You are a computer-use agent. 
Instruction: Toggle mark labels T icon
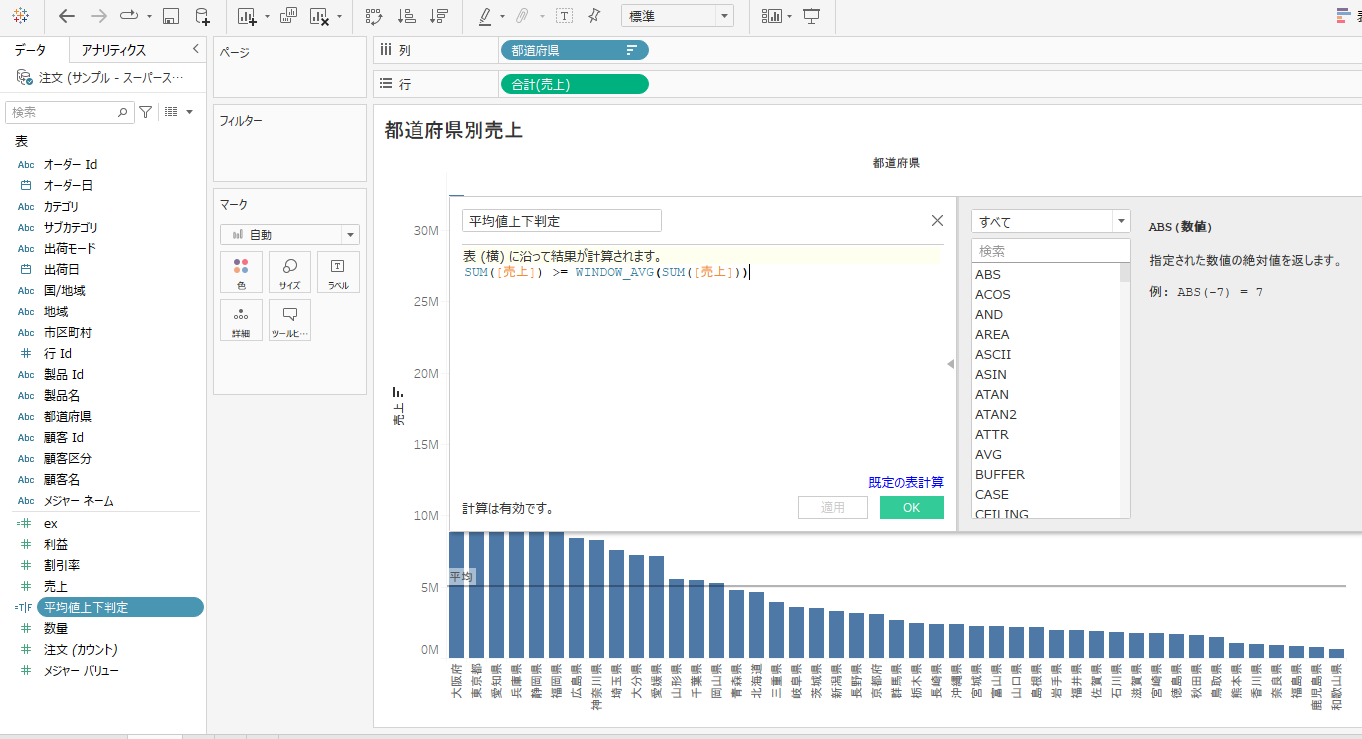click(564, 16)
